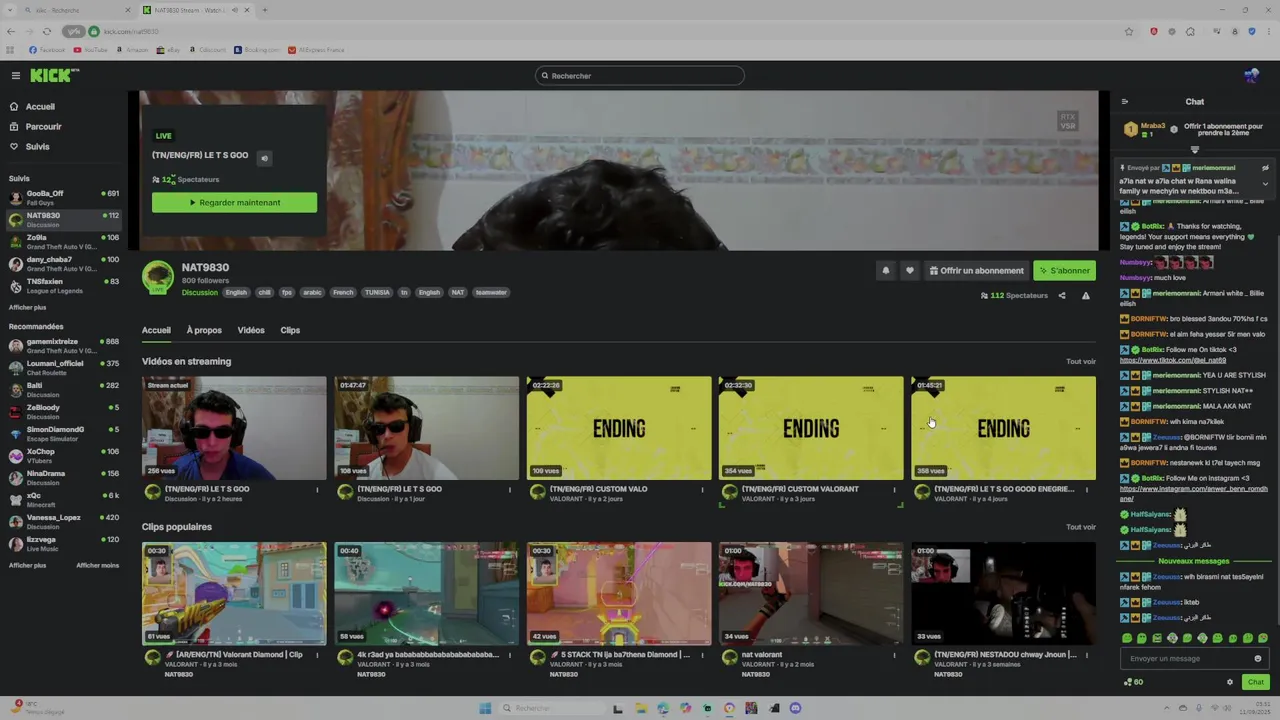Click the Rechercher search field
The image size is (1280, 720).
(640, 76)
